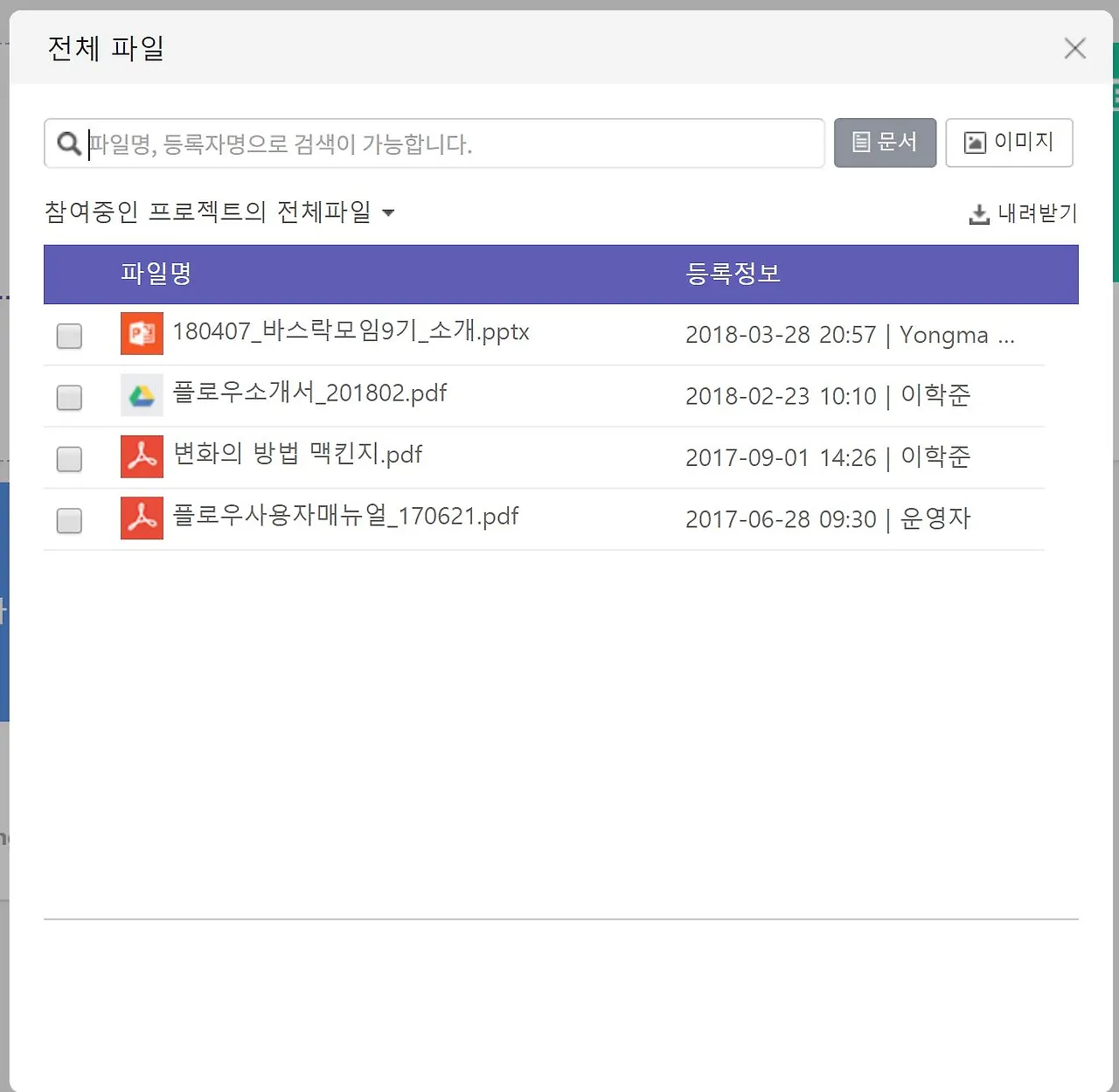Click registration info 2018-03-28 20:57 | Yongma
Screen dimensions: 1119x1092
[x=850, y=335]
